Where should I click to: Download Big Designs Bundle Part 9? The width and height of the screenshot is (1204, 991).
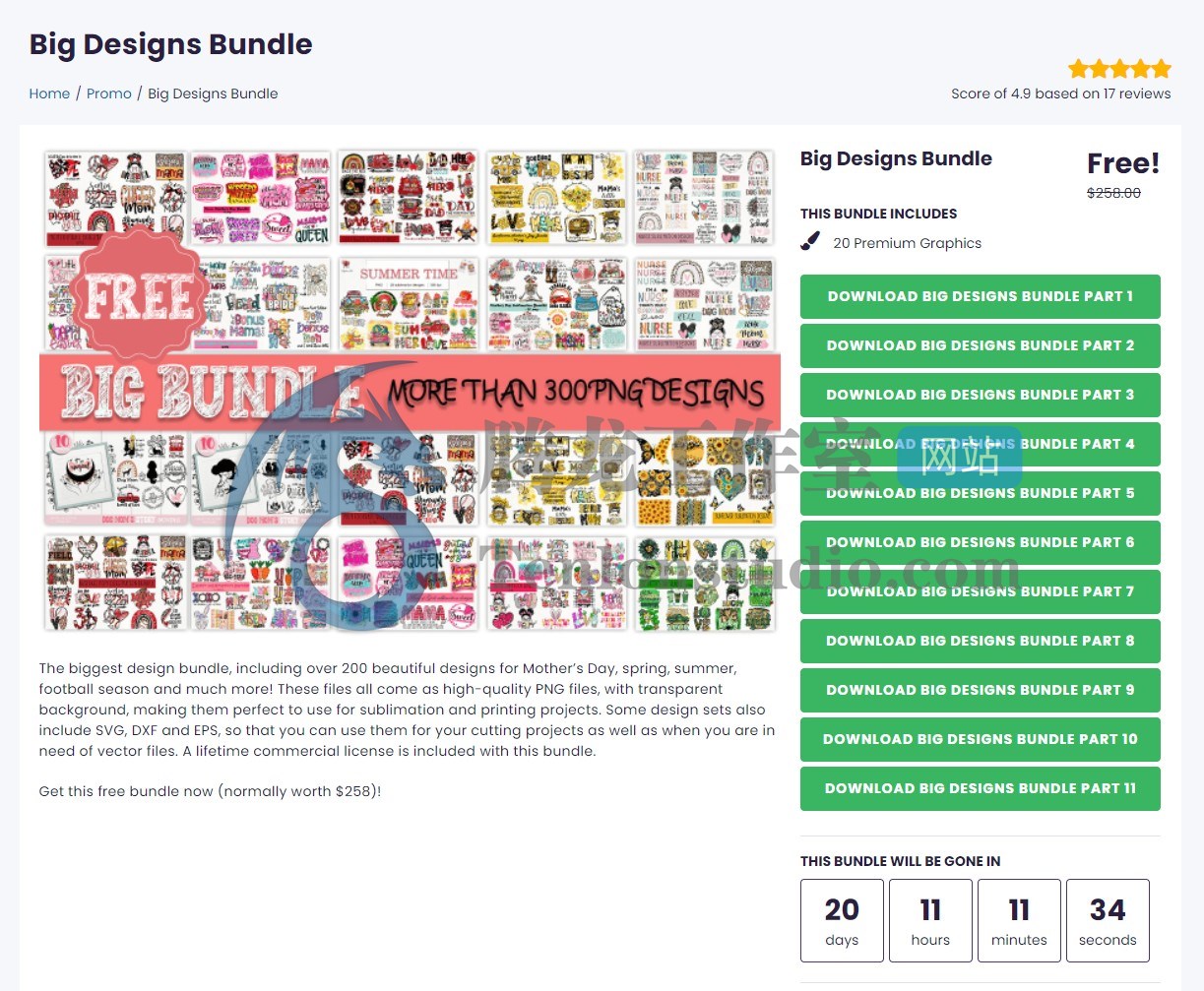981,690
